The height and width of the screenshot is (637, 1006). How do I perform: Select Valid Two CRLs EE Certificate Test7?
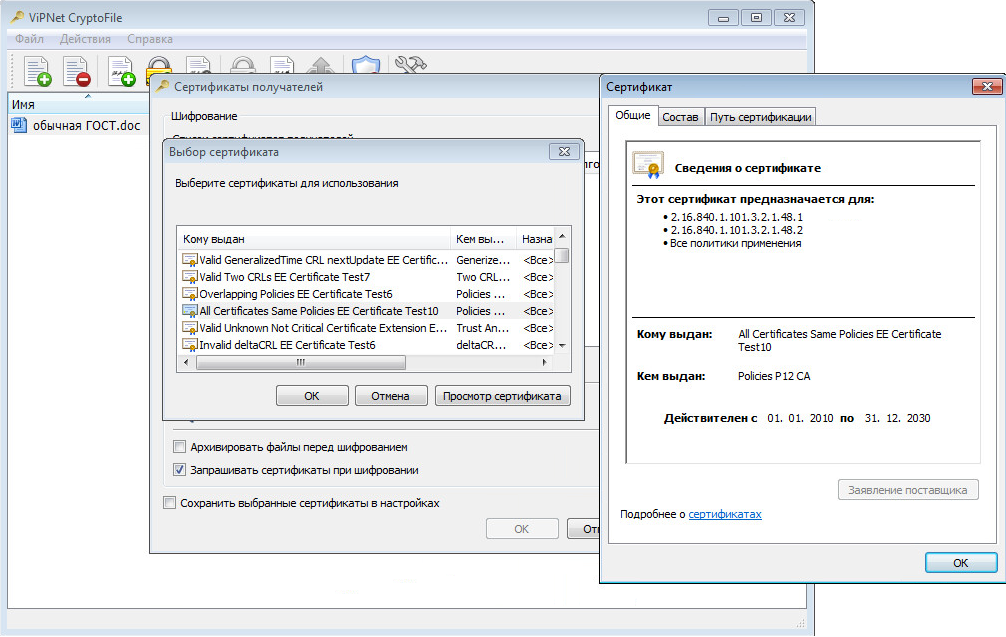pyautogui.click(x=366, y=277)
